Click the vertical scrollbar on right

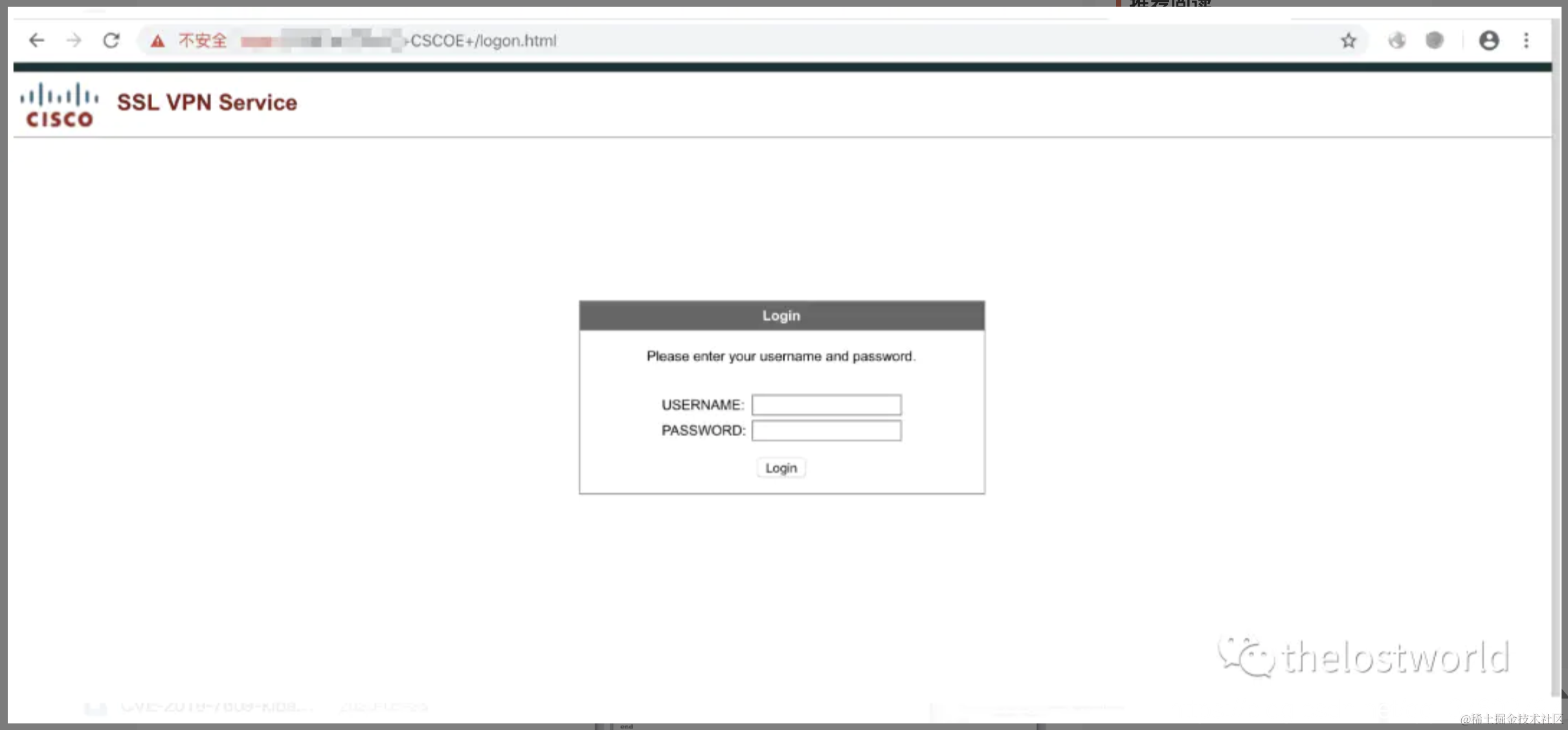tap(1557, 388)
